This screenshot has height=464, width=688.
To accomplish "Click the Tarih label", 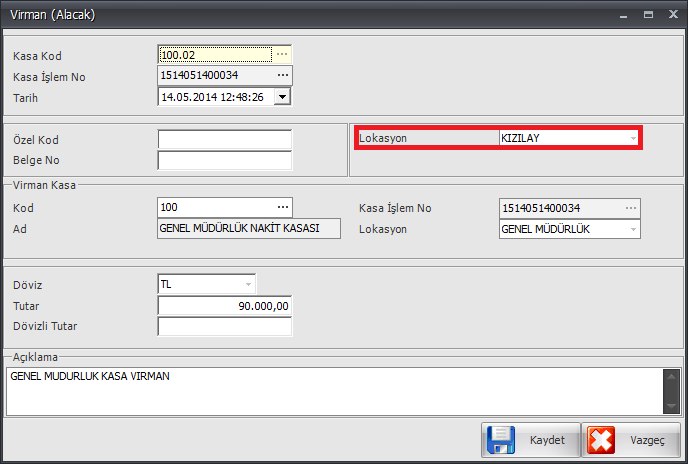I will point(25,98).
